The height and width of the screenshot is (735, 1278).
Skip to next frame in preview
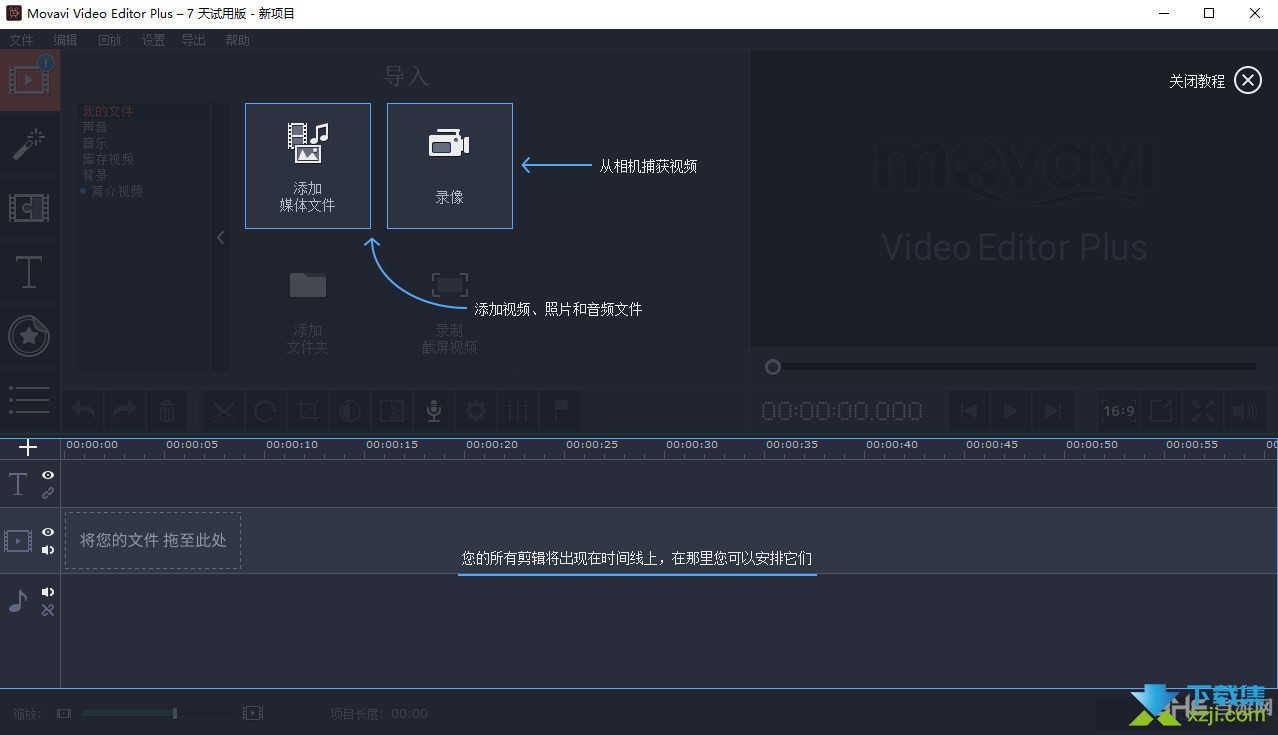pyautogui.click(x=1052, y=411)
